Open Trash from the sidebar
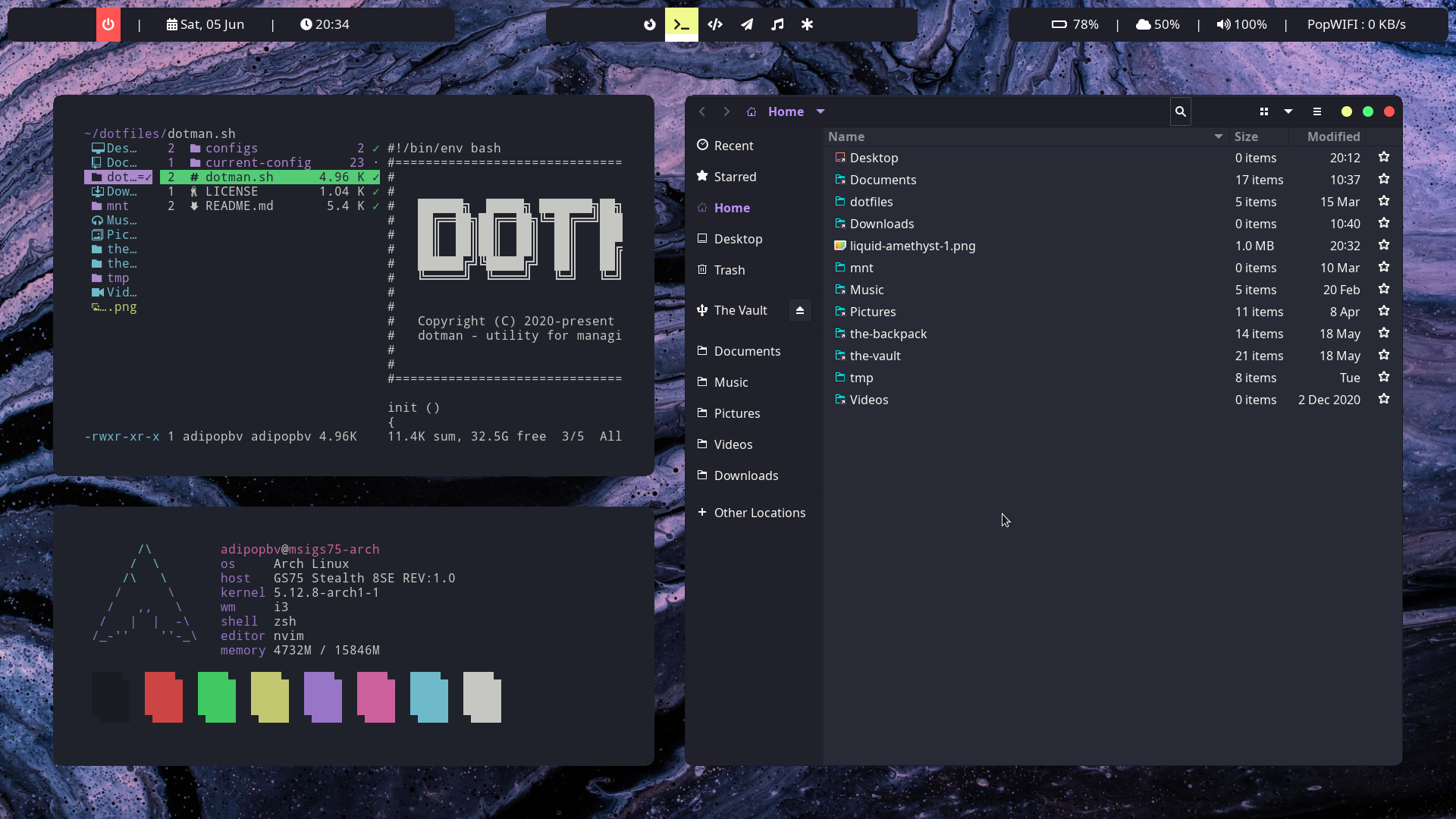 pyautogui.click(x=729, y=270)
